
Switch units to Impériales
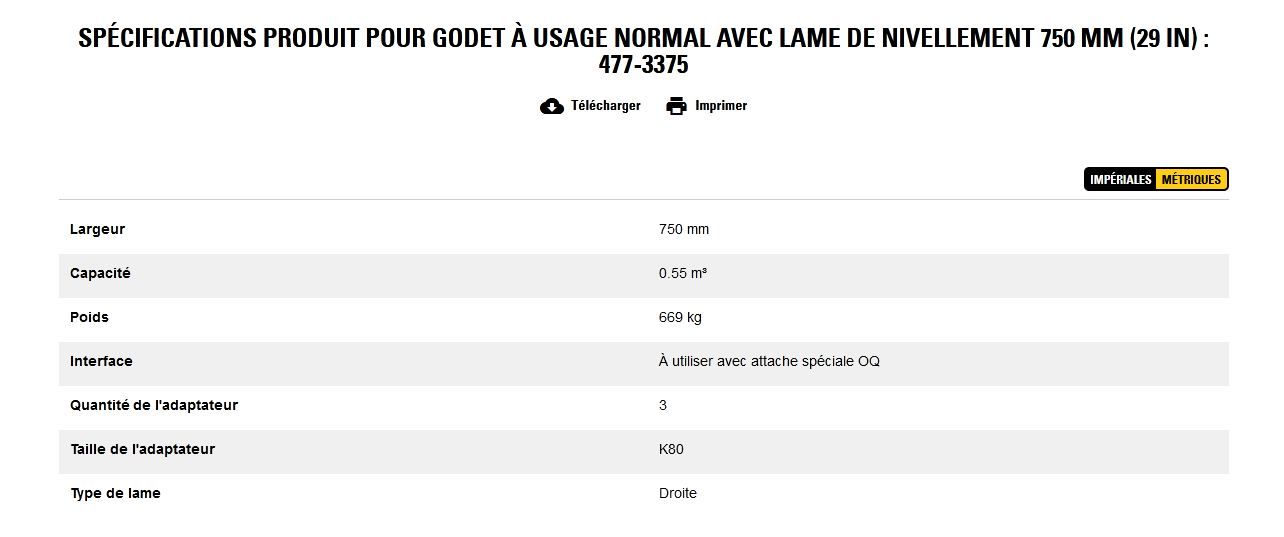click(1120, 180)
